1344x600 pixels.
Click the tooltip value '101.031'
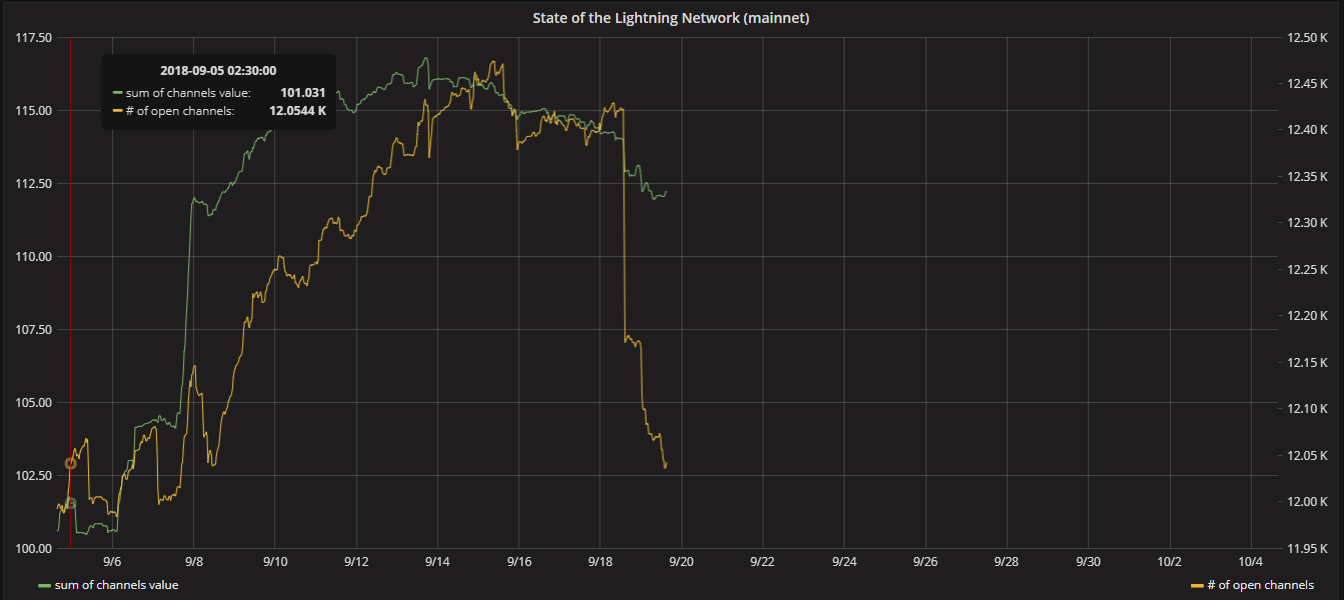tap(303, 93)
